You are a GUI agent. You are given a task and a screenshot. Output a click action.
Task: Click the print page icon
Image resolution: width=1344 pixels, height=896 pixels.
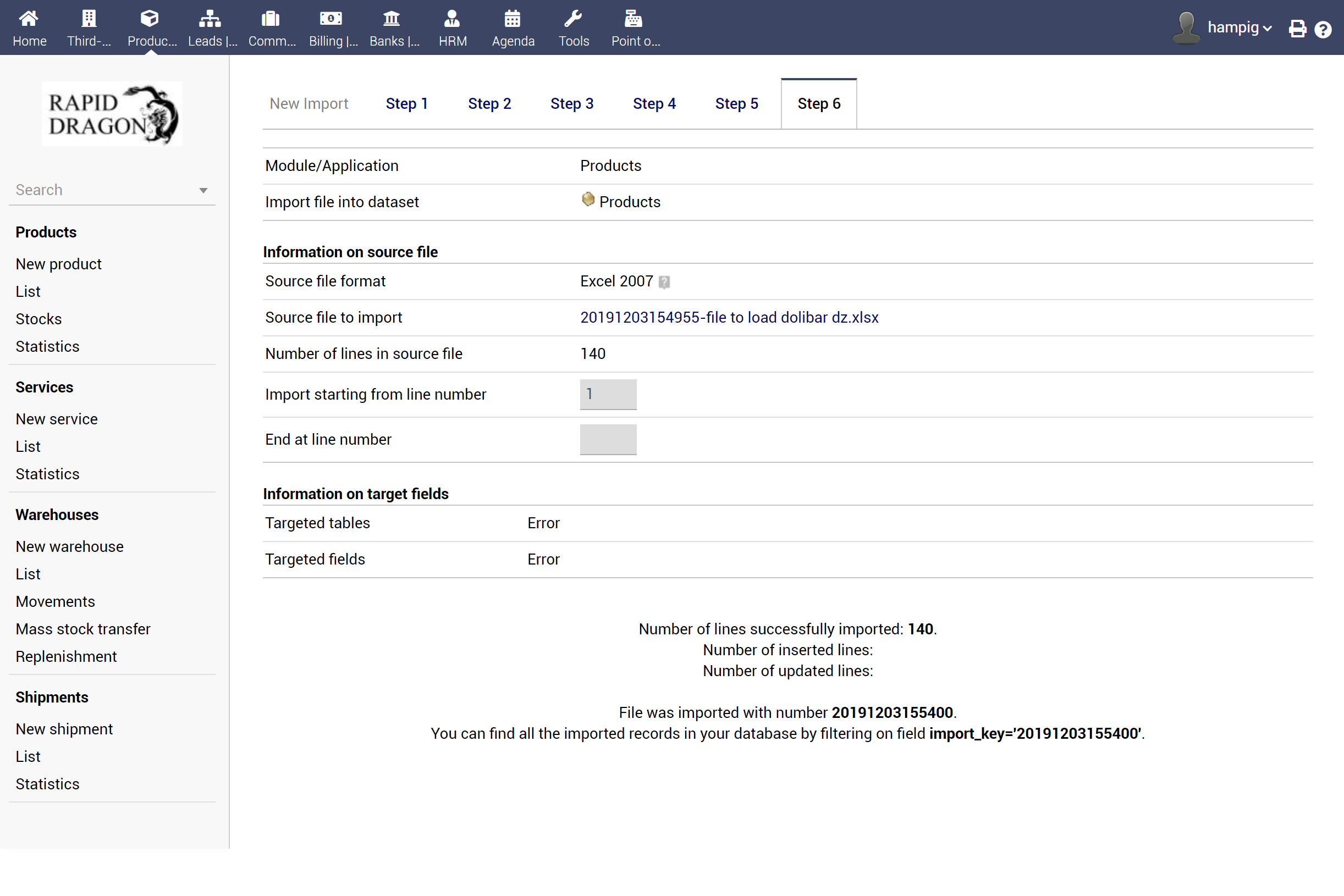pyautogui.click(x=1298, y=29)
